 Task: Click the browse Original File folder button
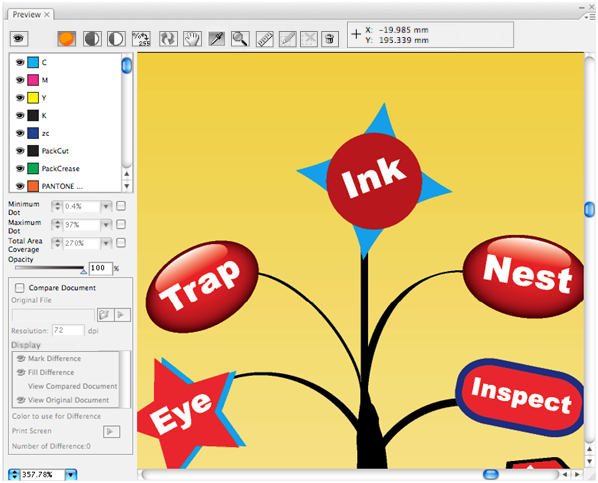(104, 315)
